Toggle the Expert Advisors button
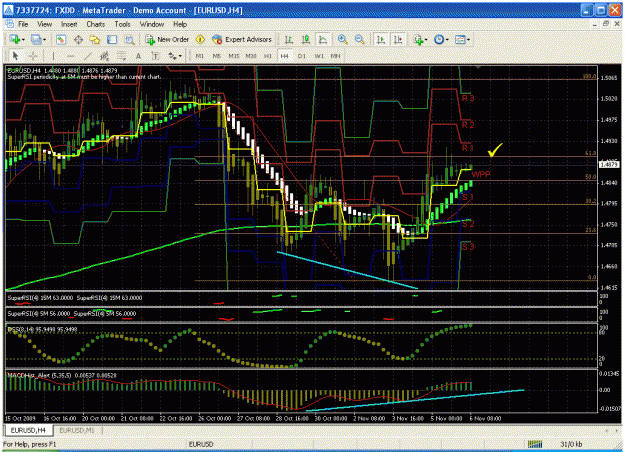This screenshot has height=452, width=625. [242, 39]
